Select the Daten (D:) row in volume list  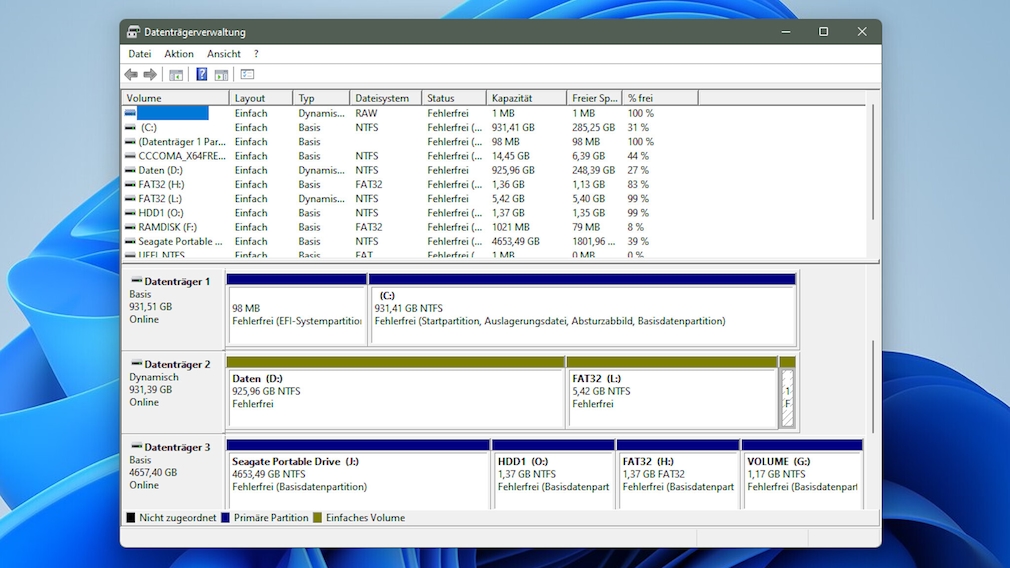click(161, 170)
